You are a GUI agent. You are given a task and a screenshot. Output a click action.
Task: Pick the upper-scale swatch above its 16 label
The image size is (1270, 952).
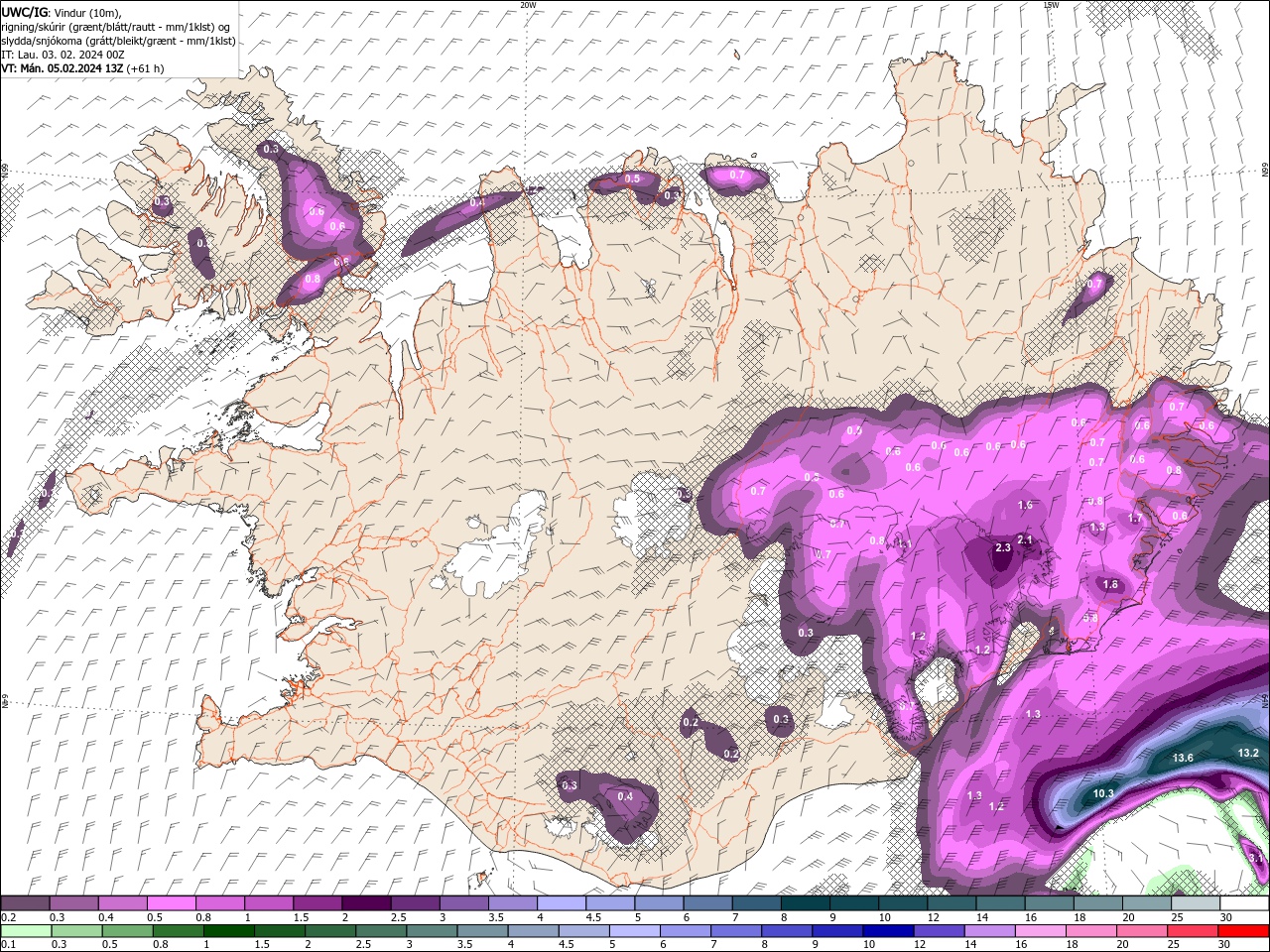[x=1049, y=903]
